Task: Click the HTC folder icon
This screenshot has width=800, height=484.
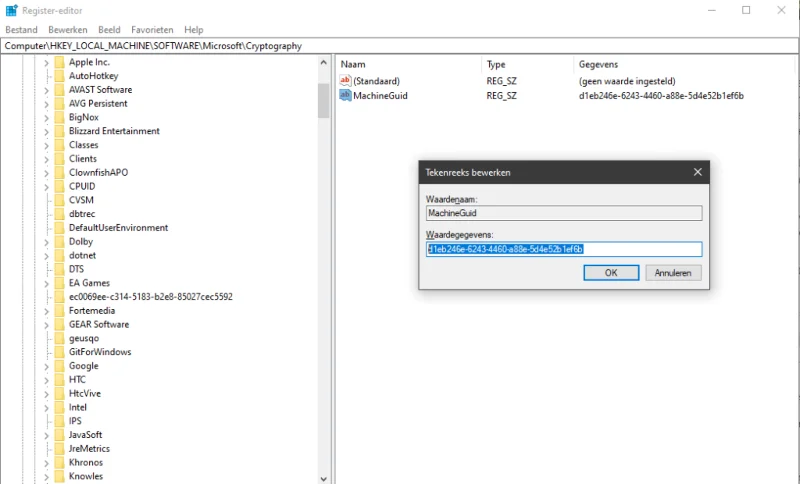Action: click(60, 379)
